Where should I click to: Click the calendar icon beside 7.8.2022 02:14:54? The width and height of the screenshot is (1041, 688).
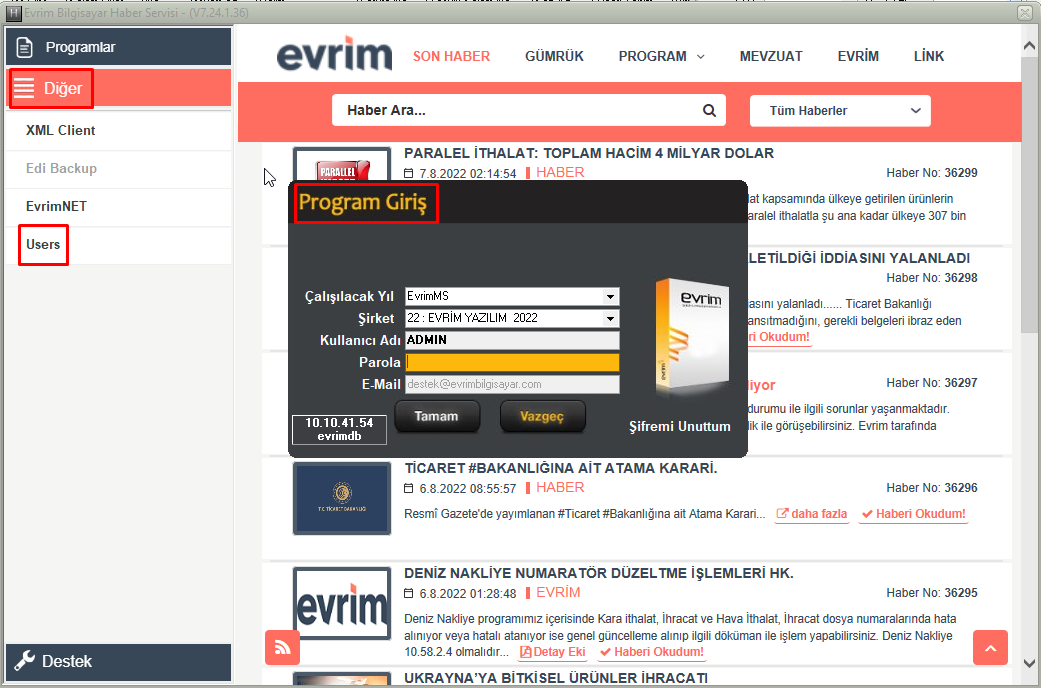(x=409, y=173)
